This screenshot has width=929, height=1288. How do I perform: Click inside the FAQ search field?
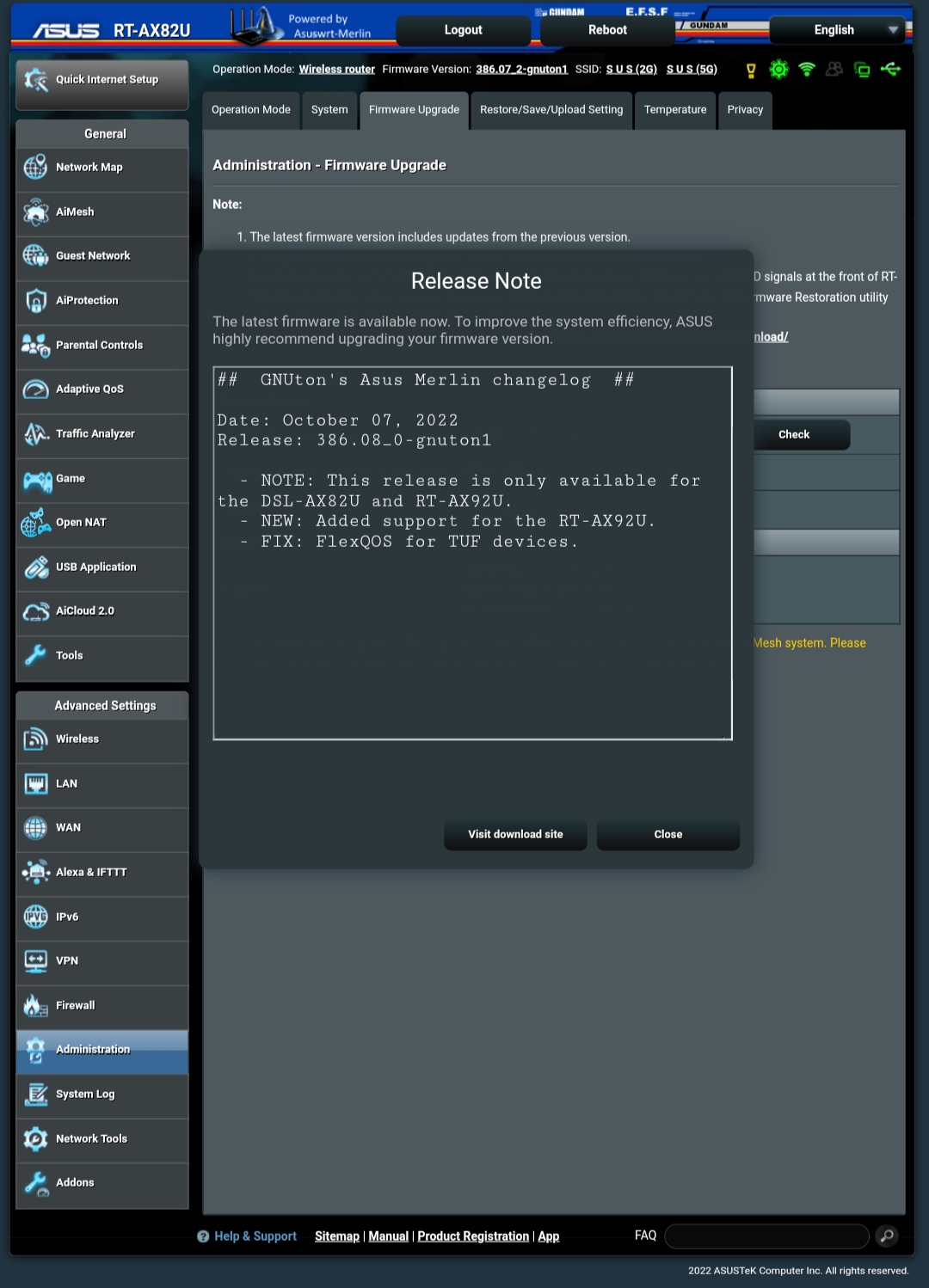point(766,1236)
